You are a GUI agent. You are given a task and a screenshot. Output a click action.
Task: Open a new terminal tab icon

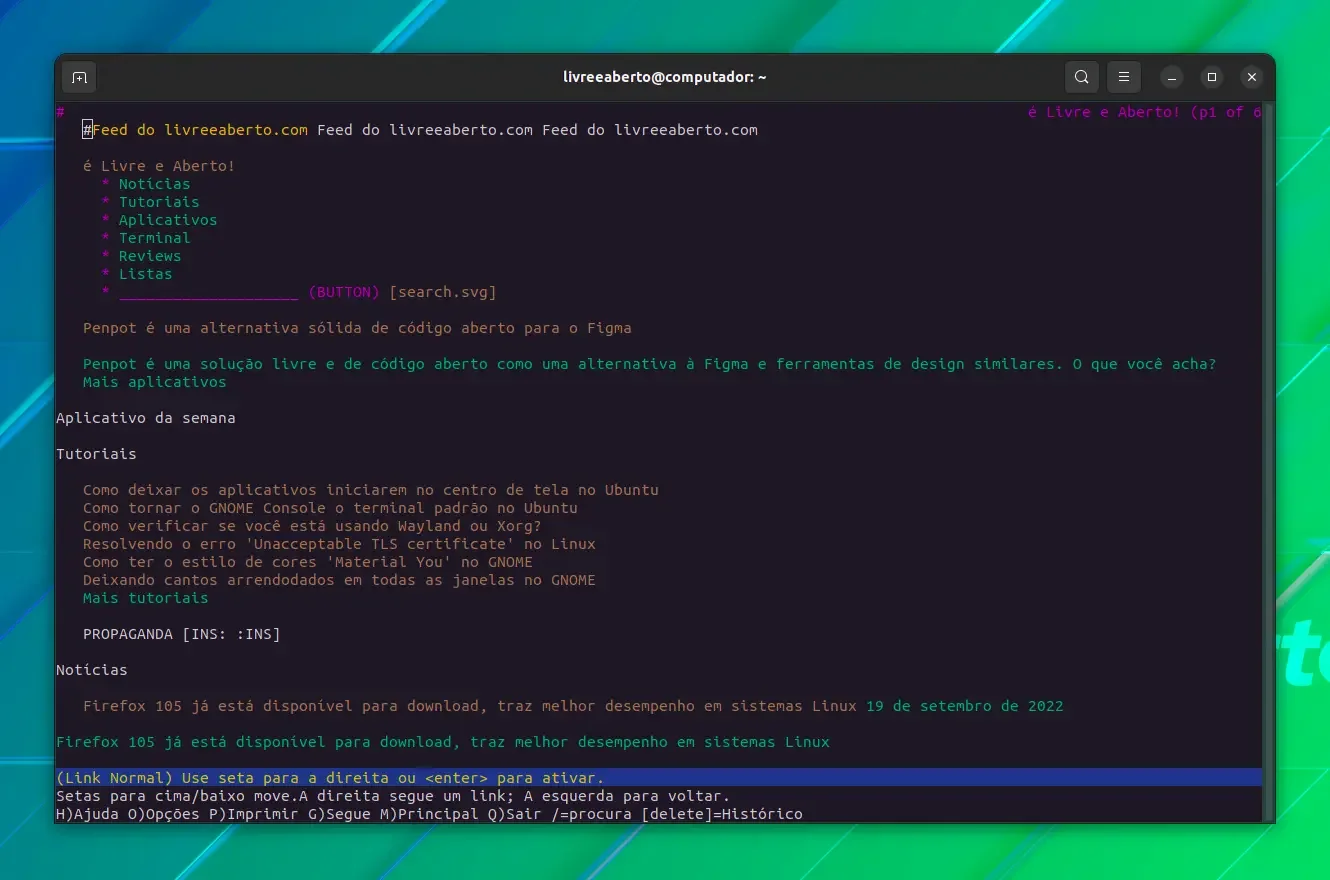point(79,77)
